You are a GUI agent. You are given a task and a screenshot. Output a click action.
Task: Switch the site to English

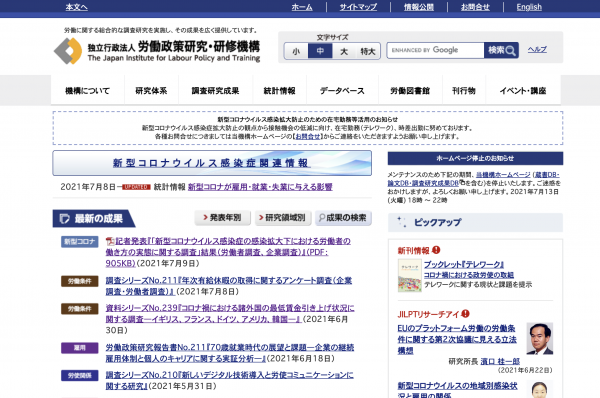tap(529, 7)
